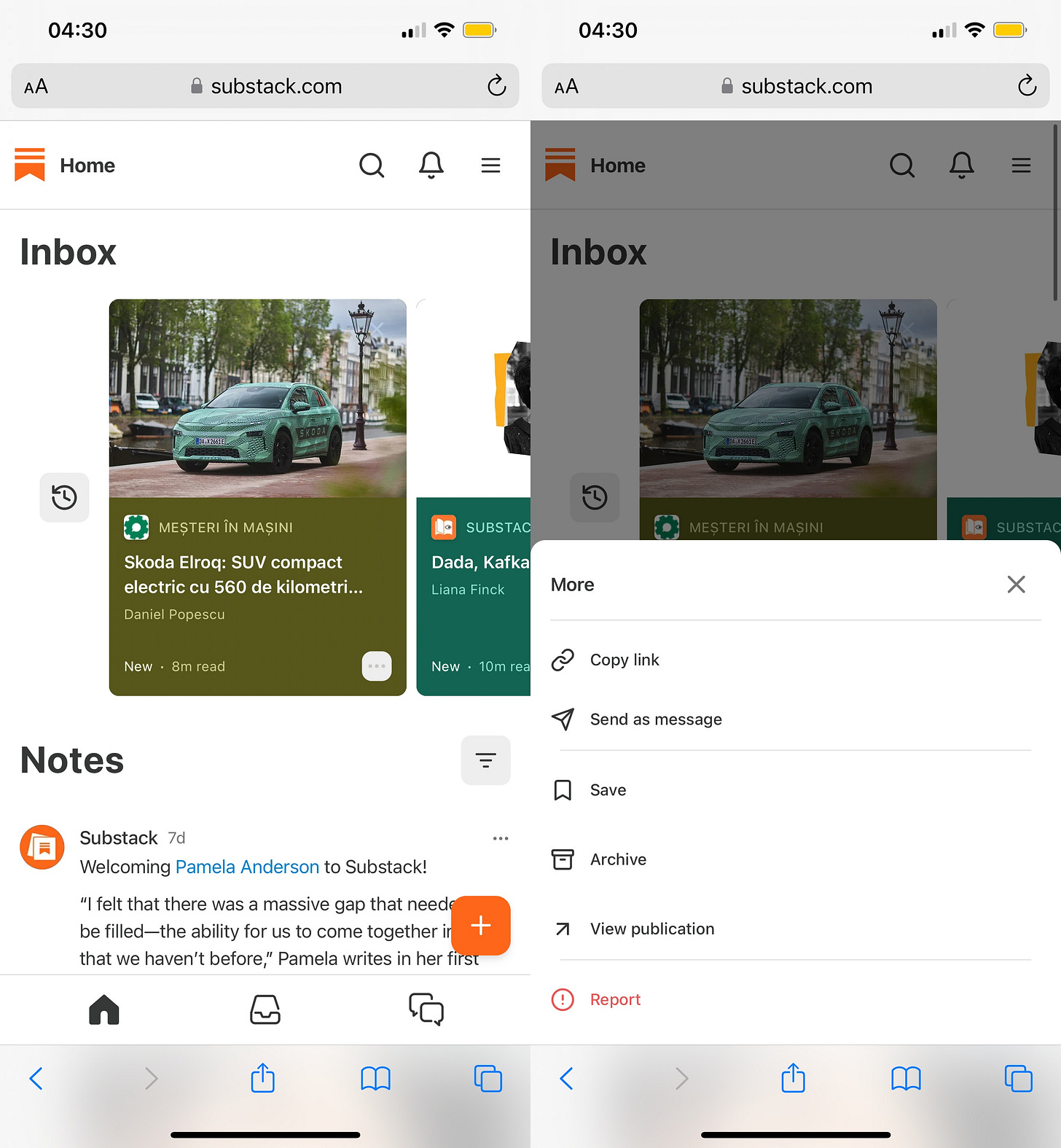The image size is (1061, 1148).
Task: Tap AA reader options in right address bar
Action: pyautogui.click(x=567, y=87)
